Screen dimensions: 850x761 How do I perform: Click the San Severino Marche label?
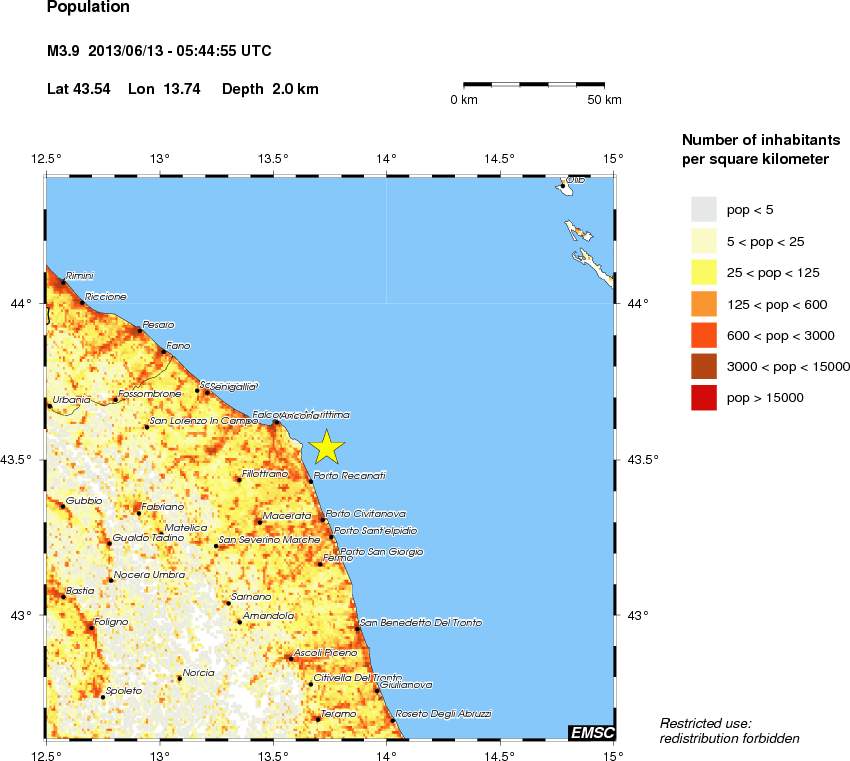point(269,540)
